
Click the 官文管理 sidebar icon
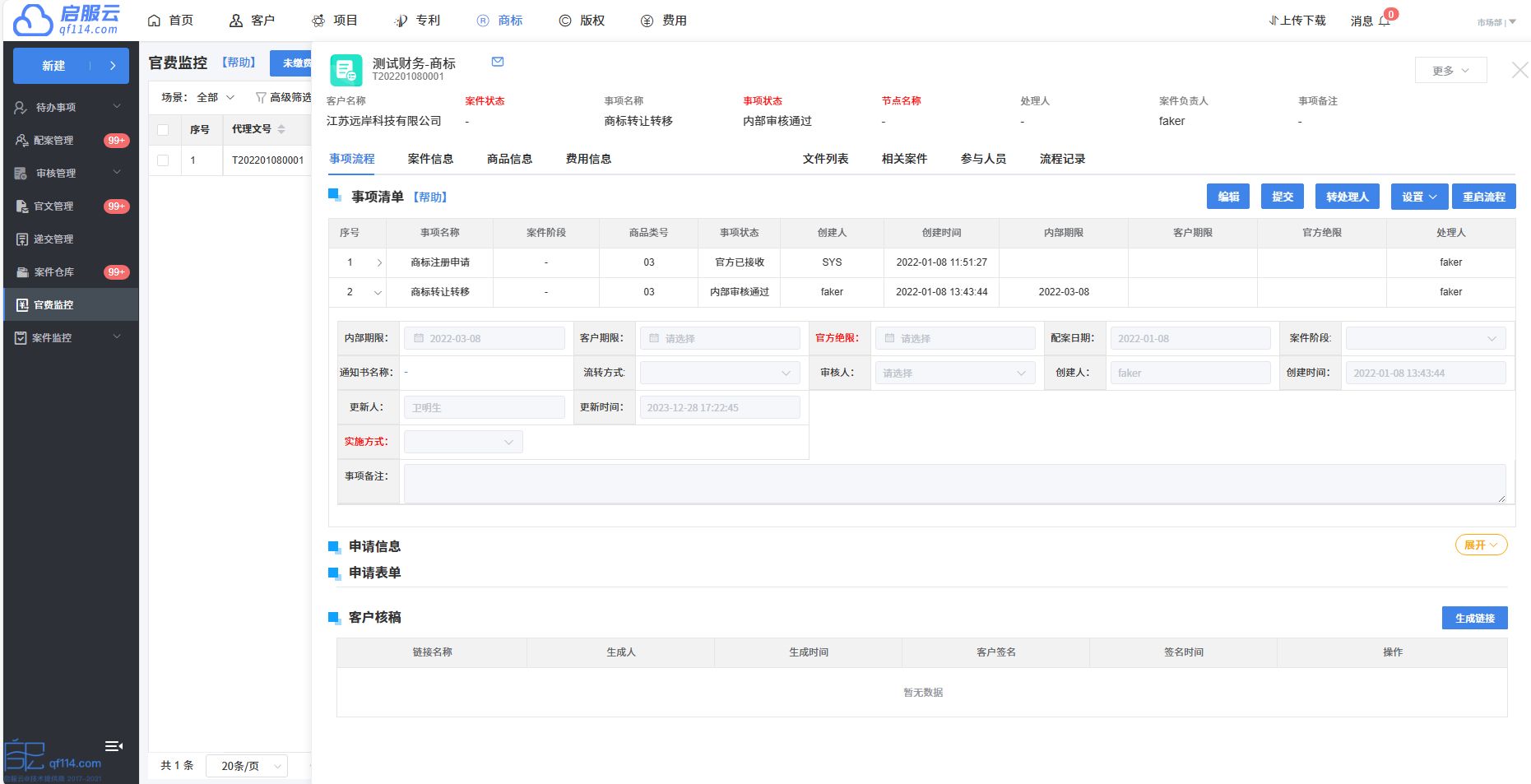pos(21,206)
